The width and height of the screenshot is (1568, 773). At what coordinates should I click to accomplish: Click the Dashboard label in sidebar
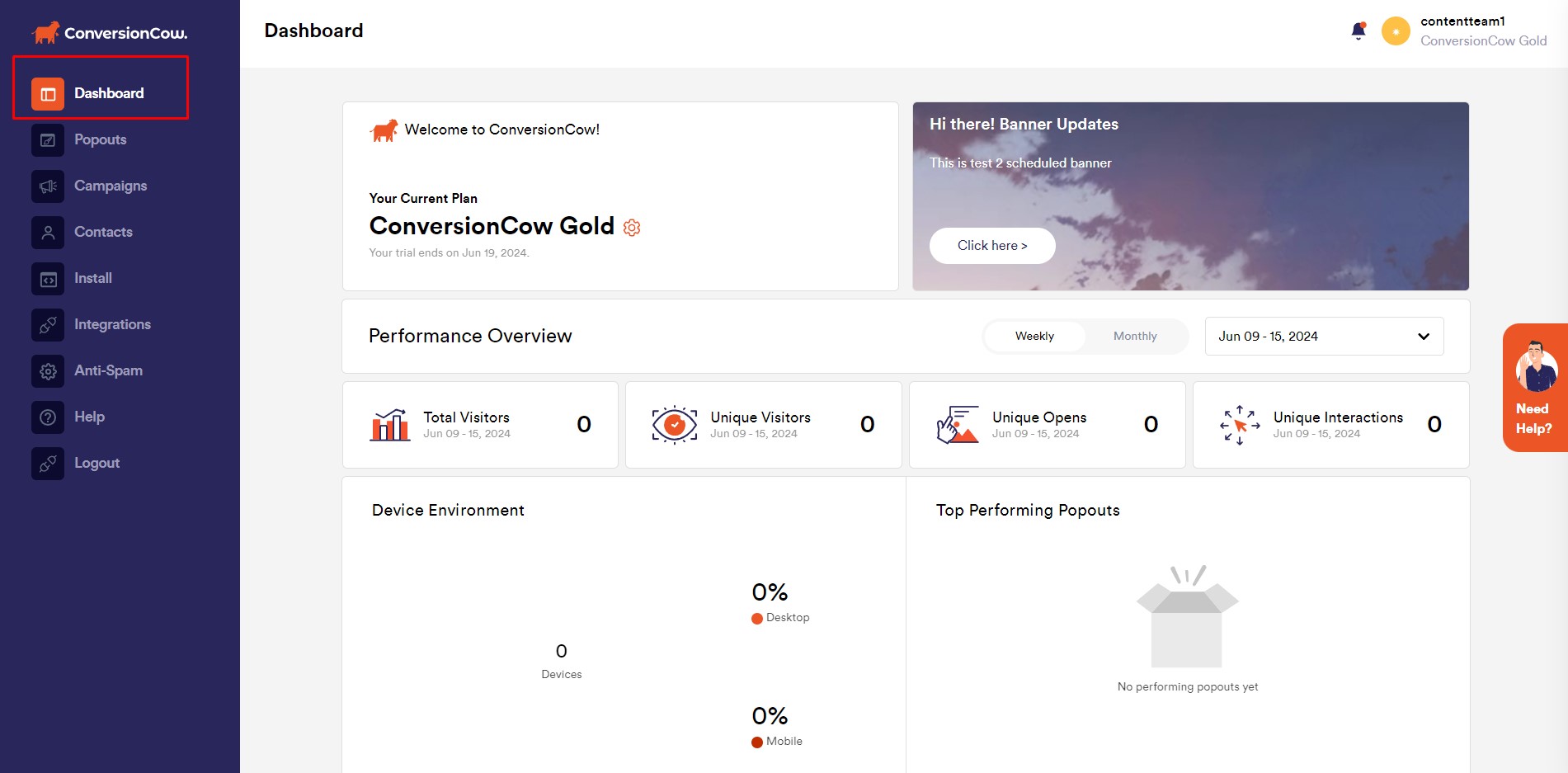point(109,93)
